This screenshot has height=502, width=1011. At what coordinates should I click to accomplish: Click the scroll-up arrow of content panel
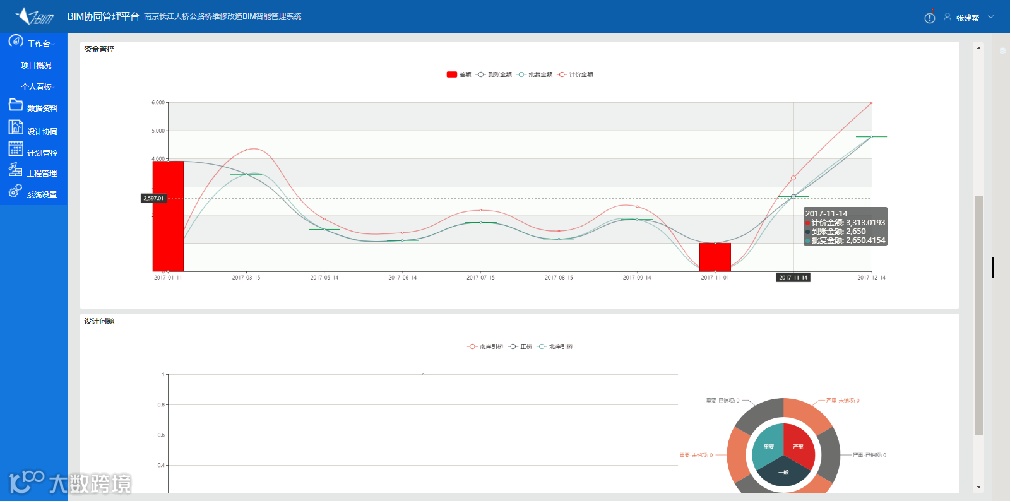979,48
